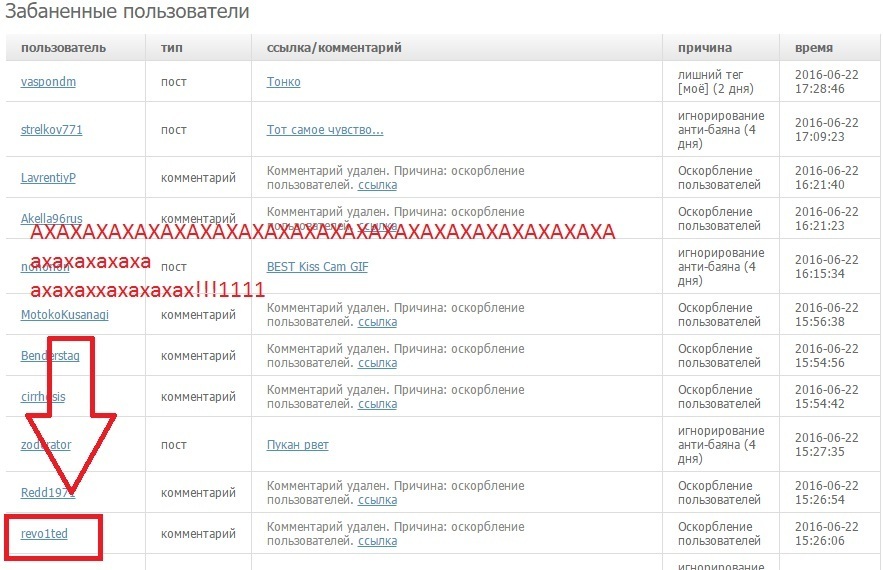Viewport: 883px width, 570px height.
Task: Open revo1ted user profile
Action: click(x=44, y=534)
